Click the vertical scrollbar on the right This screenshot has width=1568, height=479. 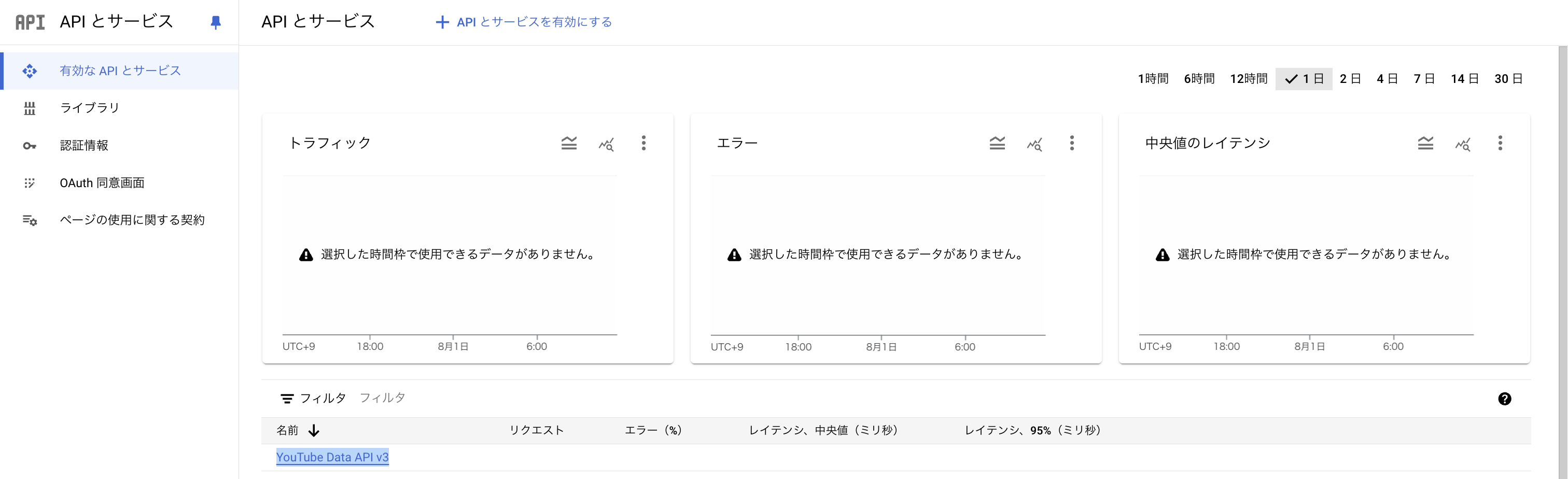click(1562, 262)
